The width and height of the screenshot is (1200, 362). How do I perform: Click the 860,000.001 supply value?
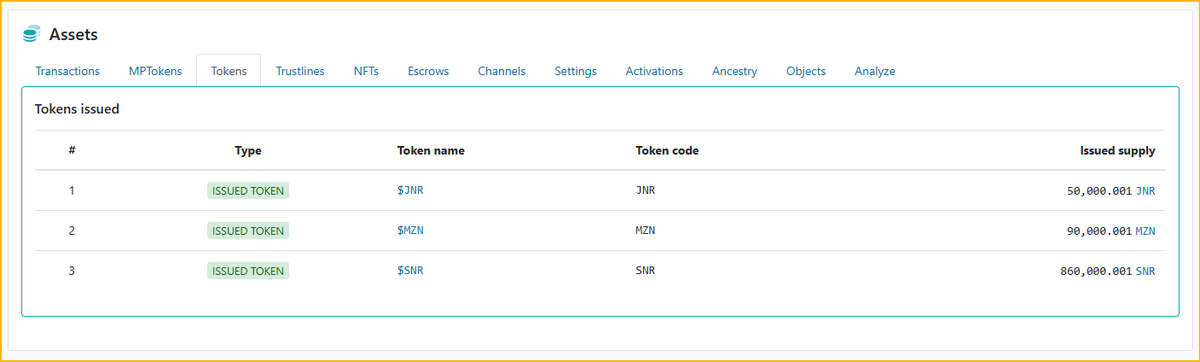point(1097,271)
